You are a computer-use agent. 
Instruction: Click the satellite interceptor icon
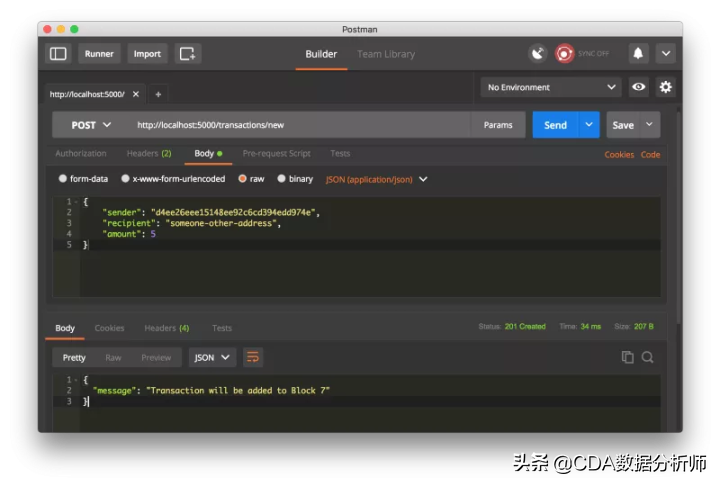coord(537,54)
